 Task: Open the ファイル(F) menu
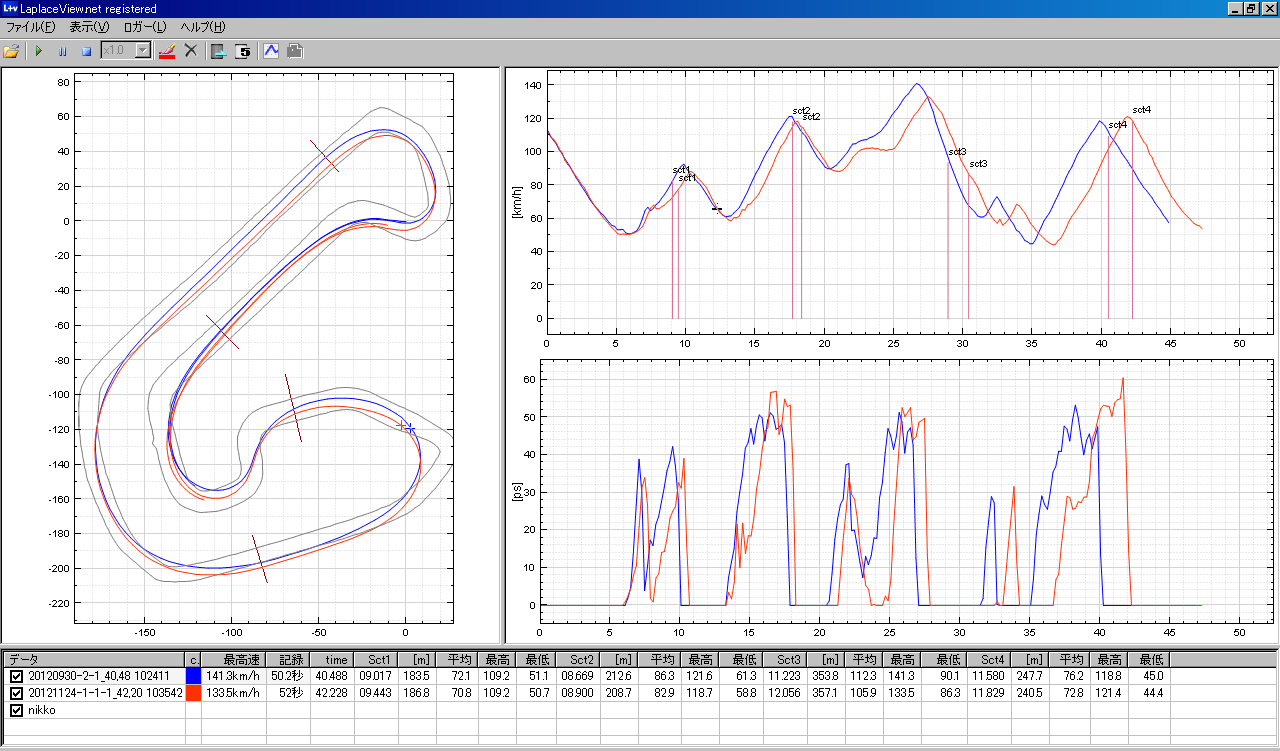pos(31,27)
